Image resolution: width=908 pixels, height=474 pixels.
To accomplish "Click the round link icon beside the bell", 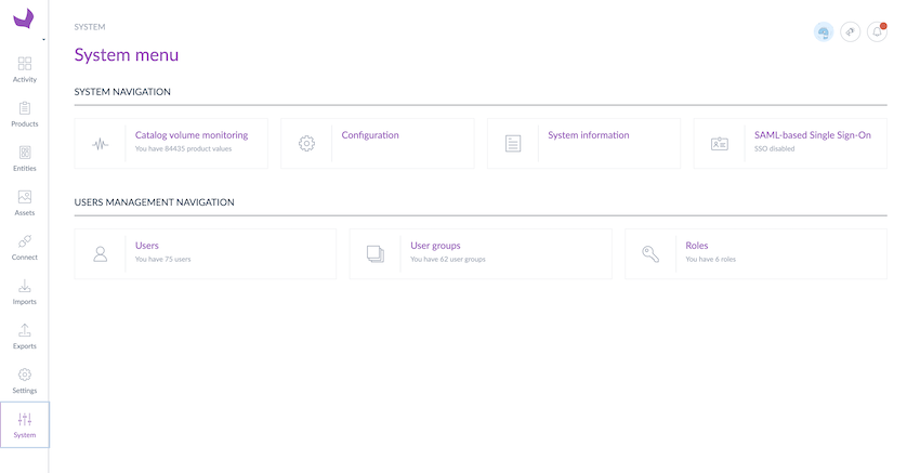I will click(x=850, y=32).
